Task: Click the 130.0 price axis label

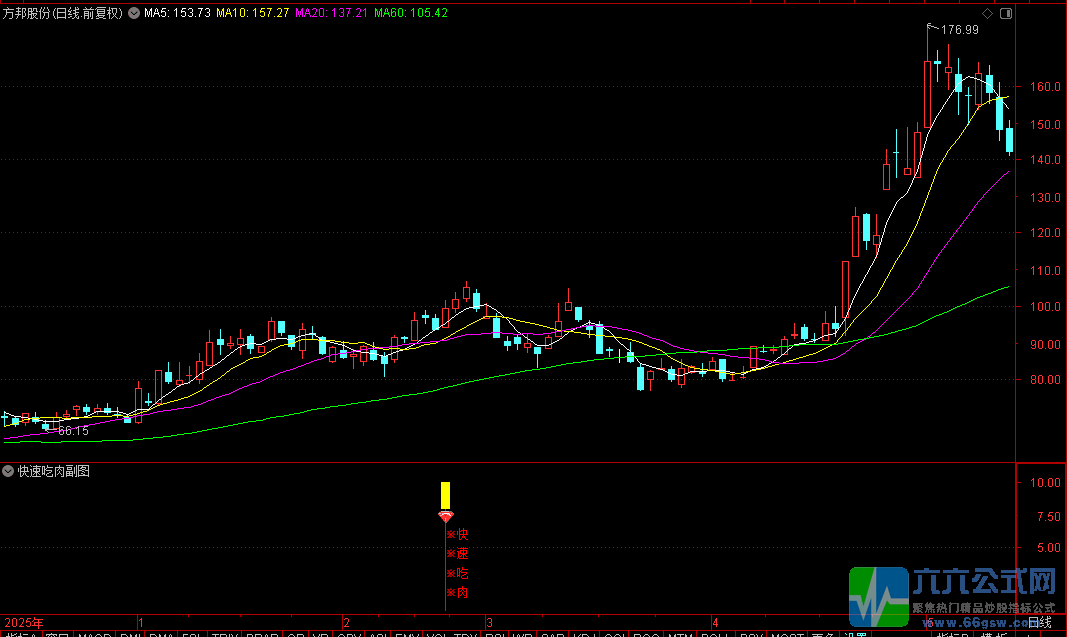Action: click(x=1045, y=198)
